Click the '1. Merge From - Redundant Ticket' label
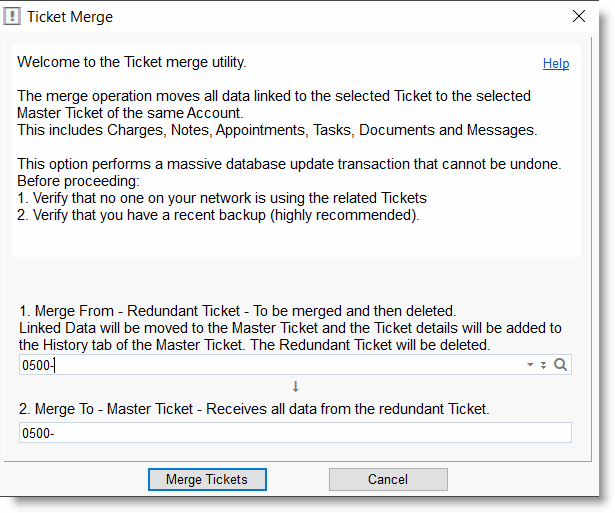 (237, 311)
